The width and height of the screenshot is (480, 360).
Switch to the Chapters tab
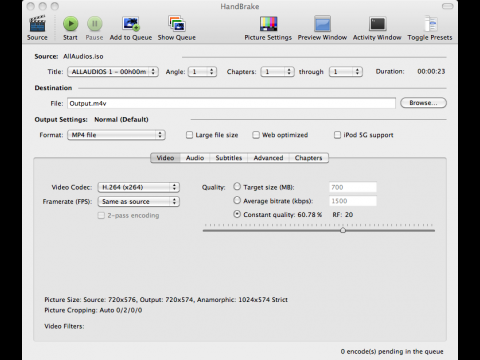pos(308,158)
